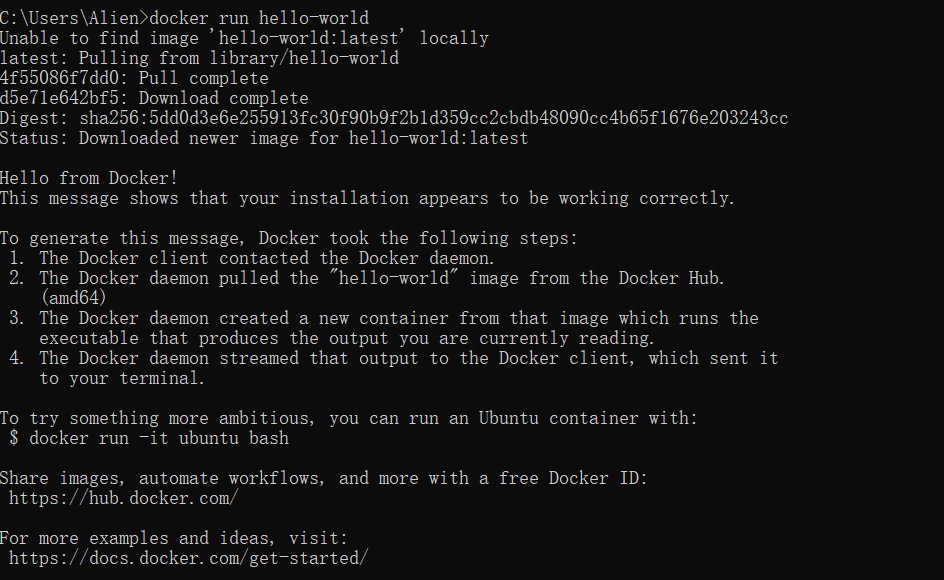944x580 pixels.
Task: Click step 3 about creating new container
Action: click(384, 328)
